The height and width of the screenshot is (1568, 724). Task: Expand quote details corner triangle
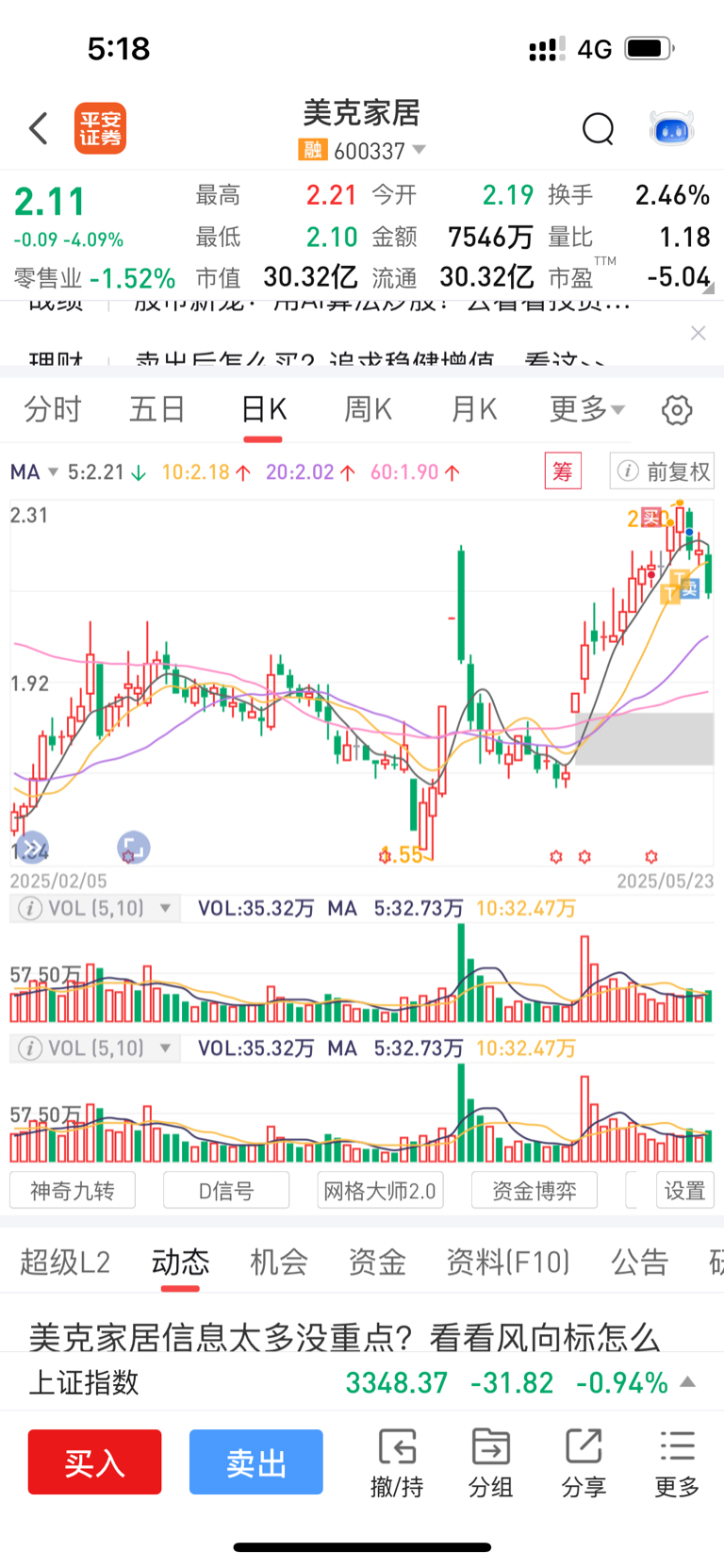click(708, 289)
